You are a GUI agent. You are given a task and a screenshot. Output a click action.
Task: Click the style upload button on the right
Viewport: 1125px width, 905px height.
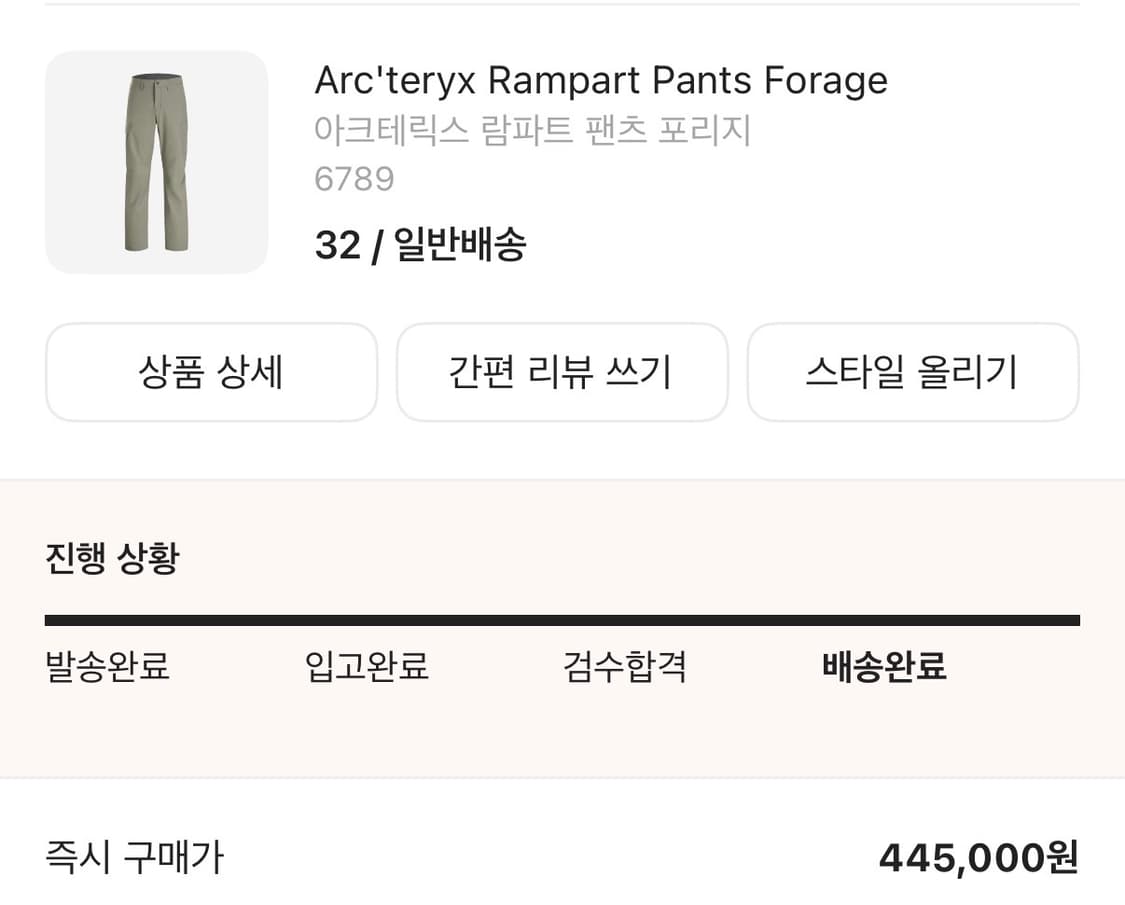click(x=913, y=372)
